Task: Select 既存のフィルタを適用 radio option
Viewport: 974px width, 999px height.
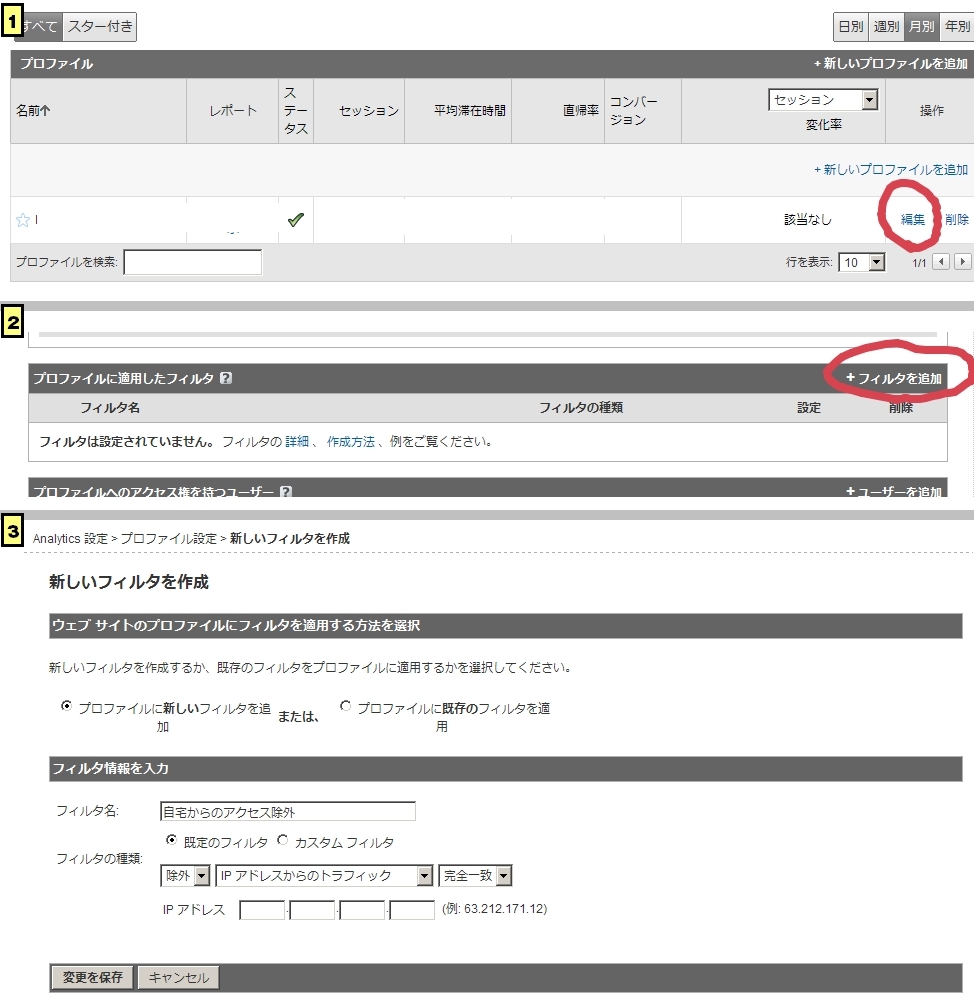Action: [346, 706]
